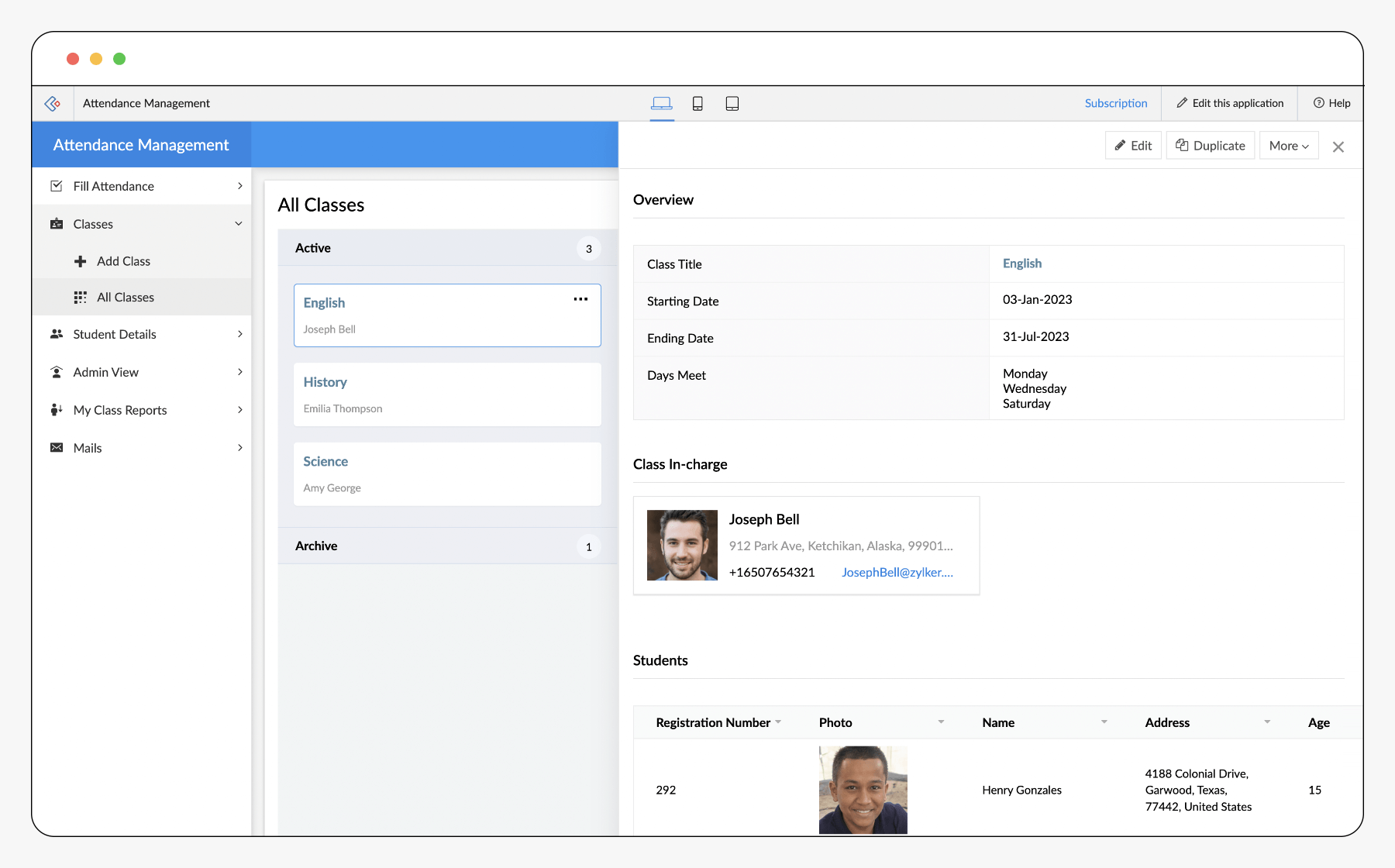Open Registration Number column sort dropdown
The height and width of the screenshot is (868, 1395).
[x=778, y=722]
